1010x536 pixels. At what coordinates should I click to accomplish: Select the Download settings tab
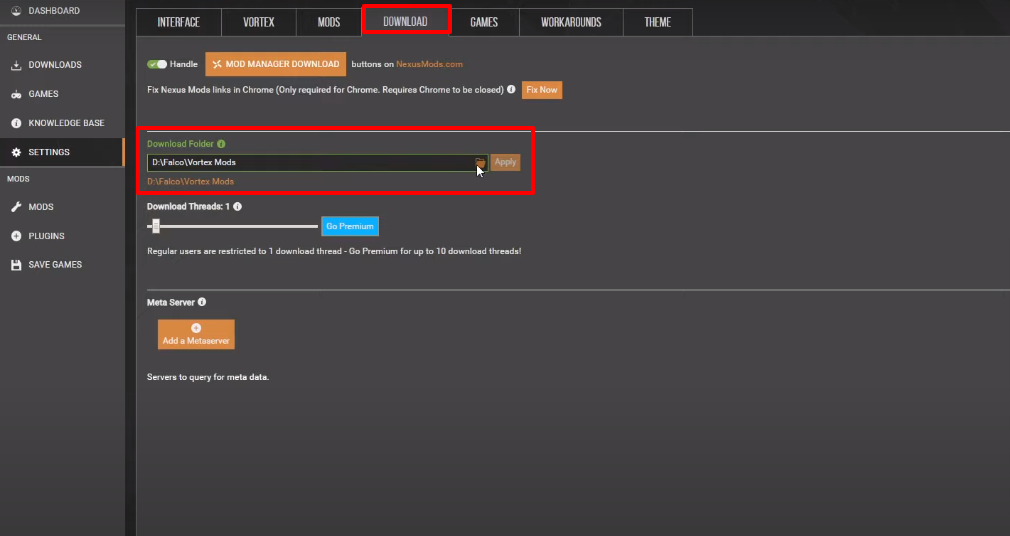405,21
